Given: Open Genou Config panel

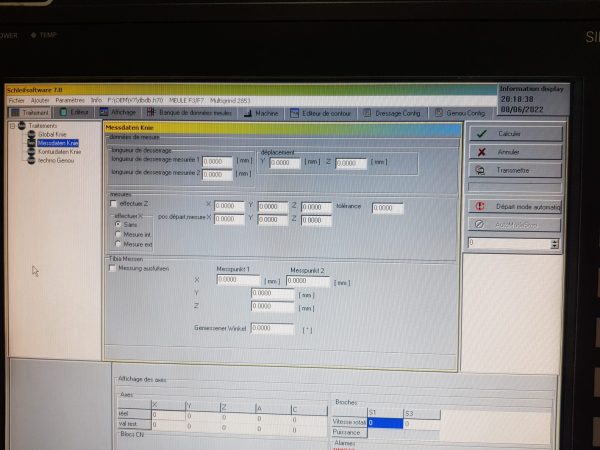Looking at the screenshot, I should (x=460, y=113).
